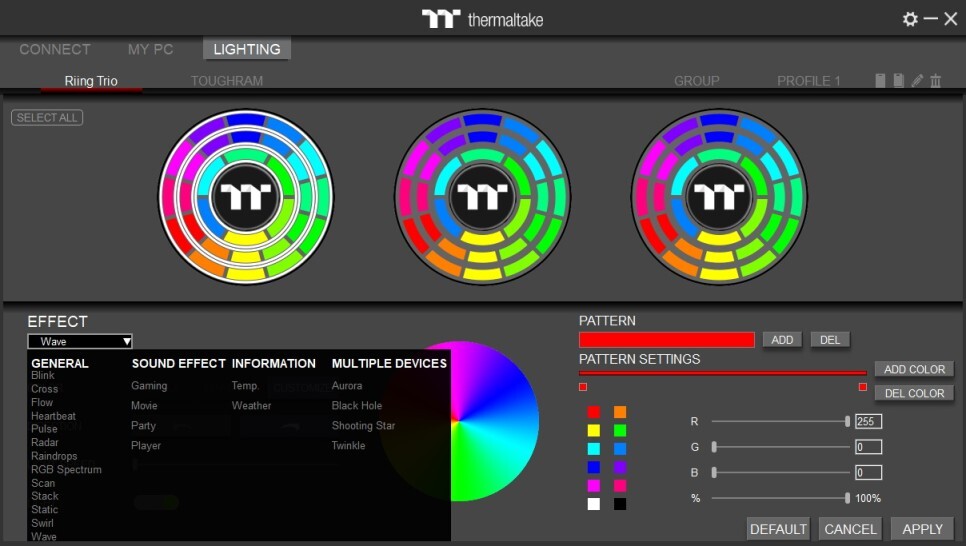Click the R slider handle
This screenshot has width=966, height=546.
pos(847,422)
